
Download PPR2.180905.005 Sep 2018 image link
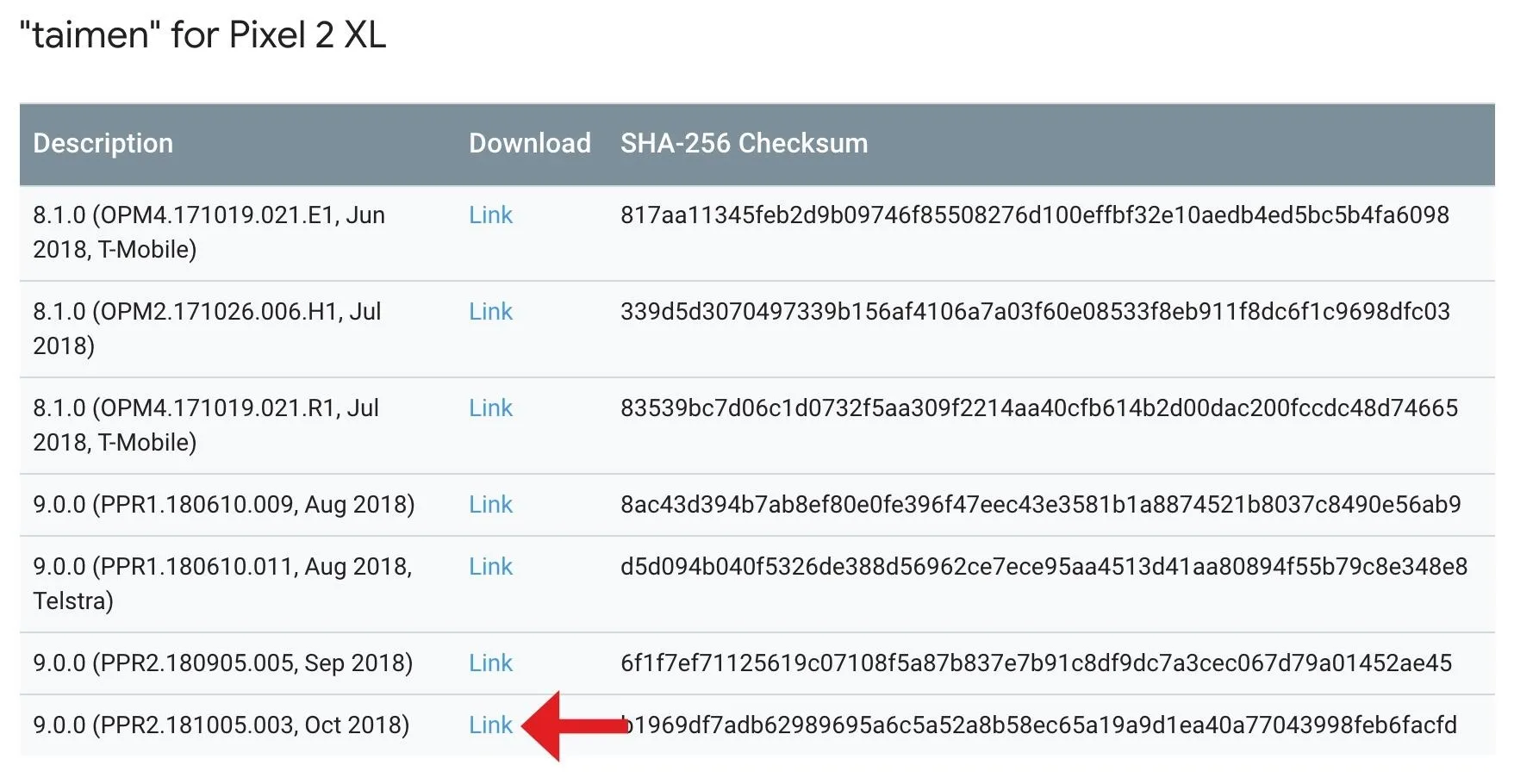tap(490, 663)
